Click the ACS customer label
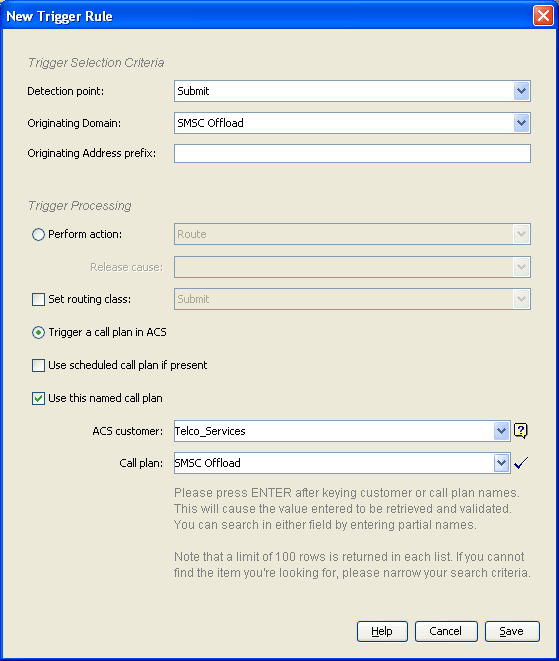Image resolution: width=559 pixels, height=661 pixels. [127, 431]
